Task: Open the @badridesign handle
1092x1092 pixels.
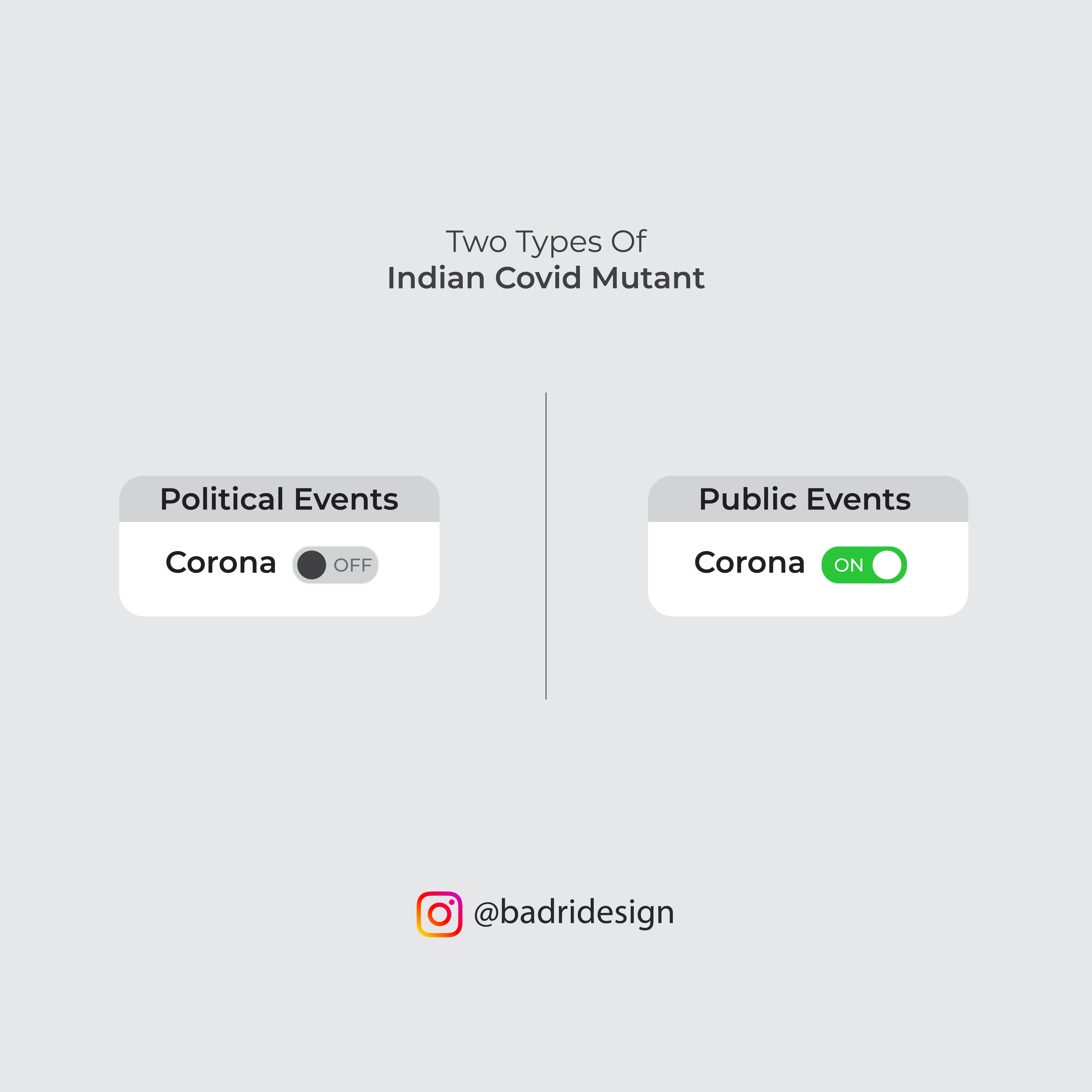Action: (x=574, y=913)
